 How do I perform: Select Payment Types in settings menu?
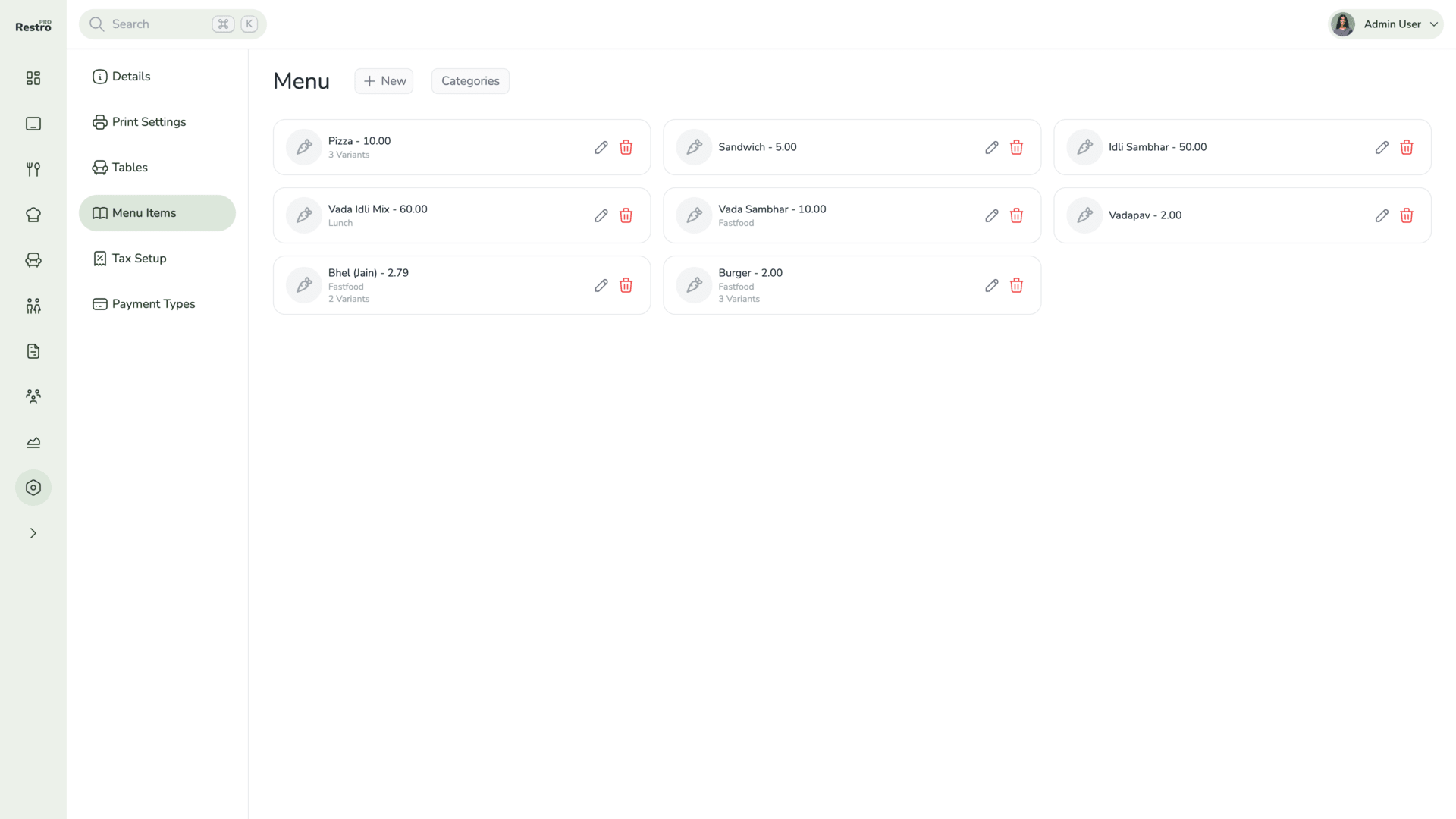point(153,304)
